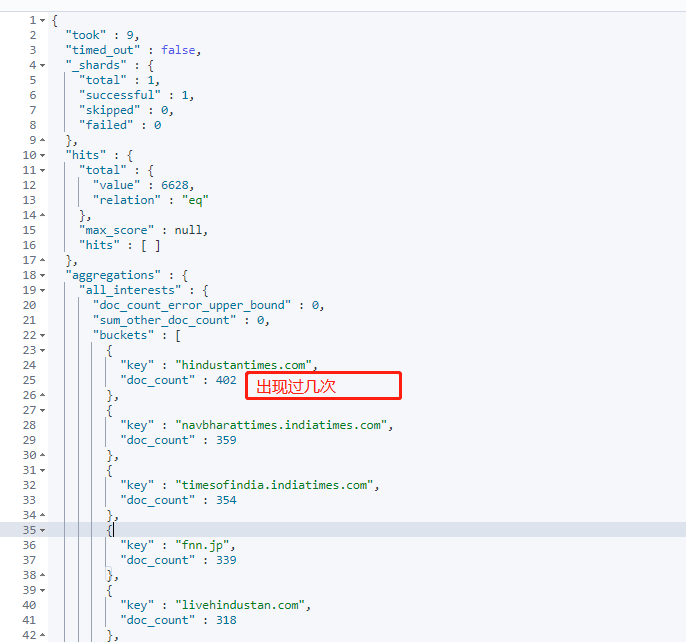Click the null value on line 15
The image size is (686, 642).
188,230
